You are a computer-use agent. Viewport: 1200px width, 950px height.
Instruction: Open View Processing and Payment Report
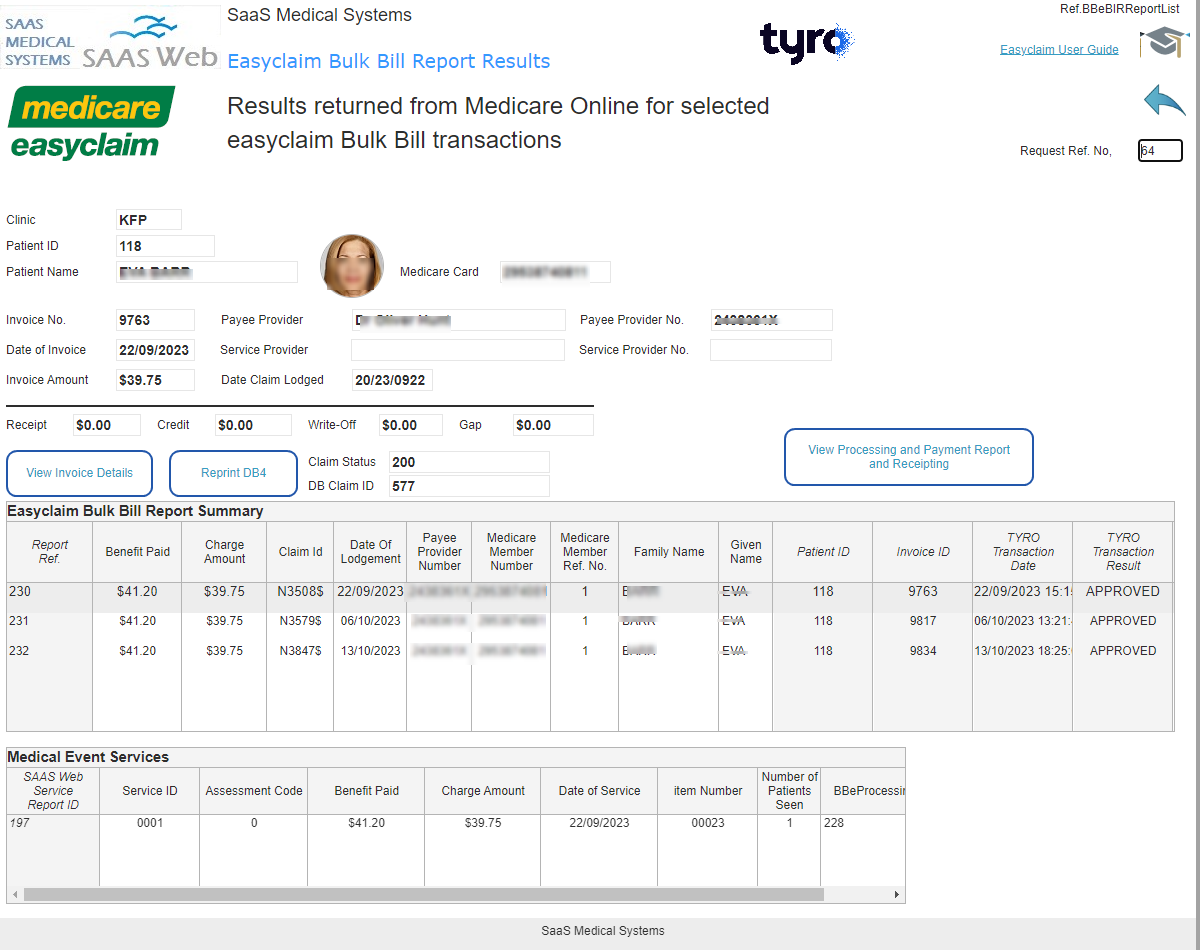click(908, 457)
